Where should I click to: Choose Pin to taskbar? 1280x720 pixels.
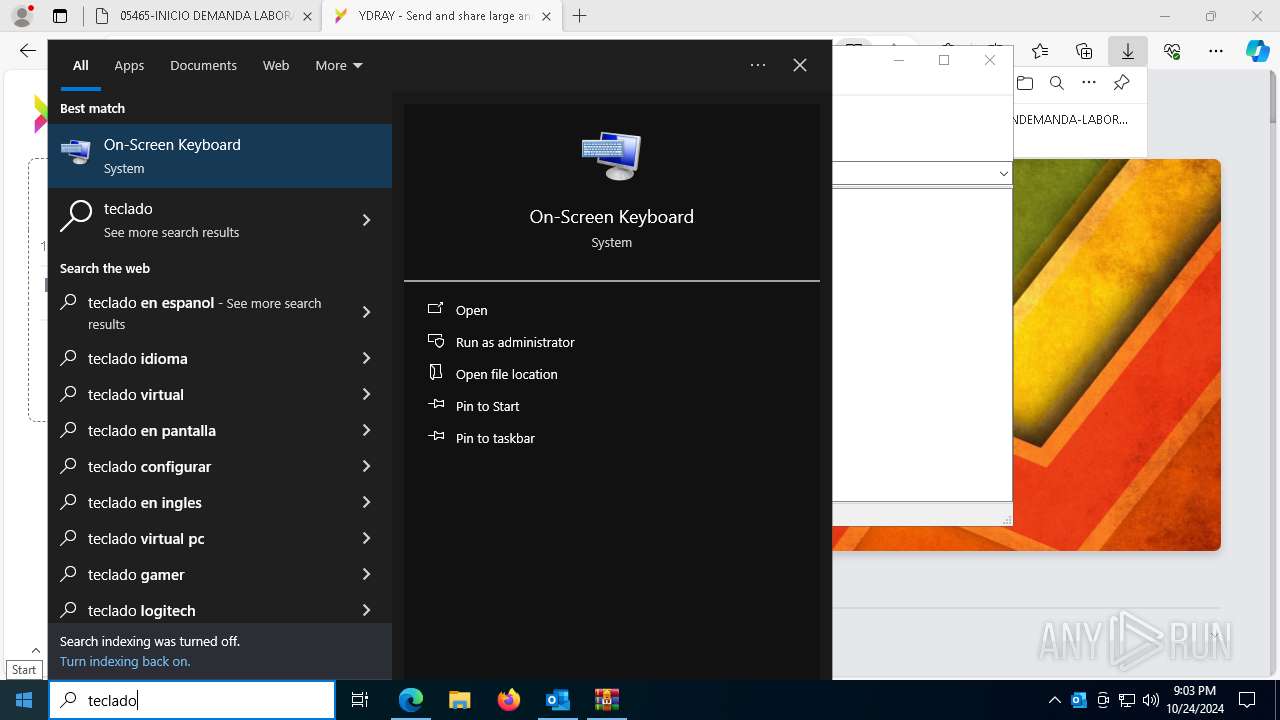[495, 438]
